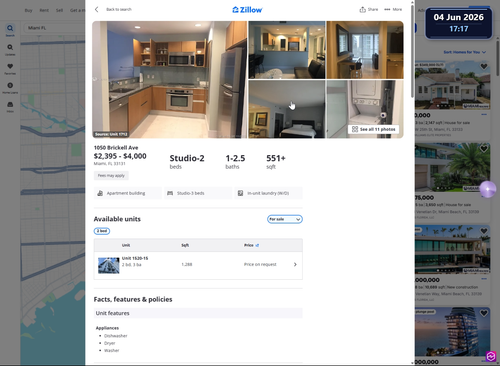Viewport: 500px width, 366px height.
Task: Click the Dishwasher appliance item
Action: tap(115, 336)
